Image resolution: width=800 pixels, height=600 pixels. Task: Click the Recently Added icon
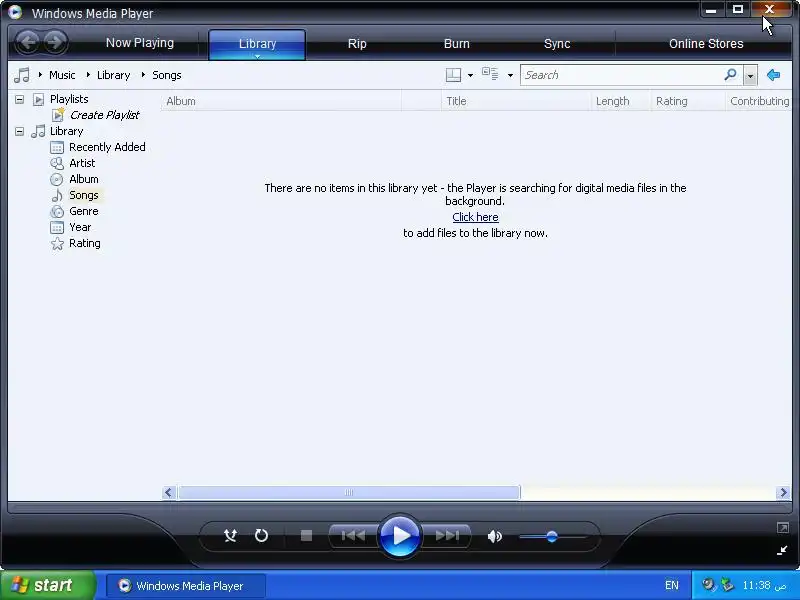tap(57, 147)
